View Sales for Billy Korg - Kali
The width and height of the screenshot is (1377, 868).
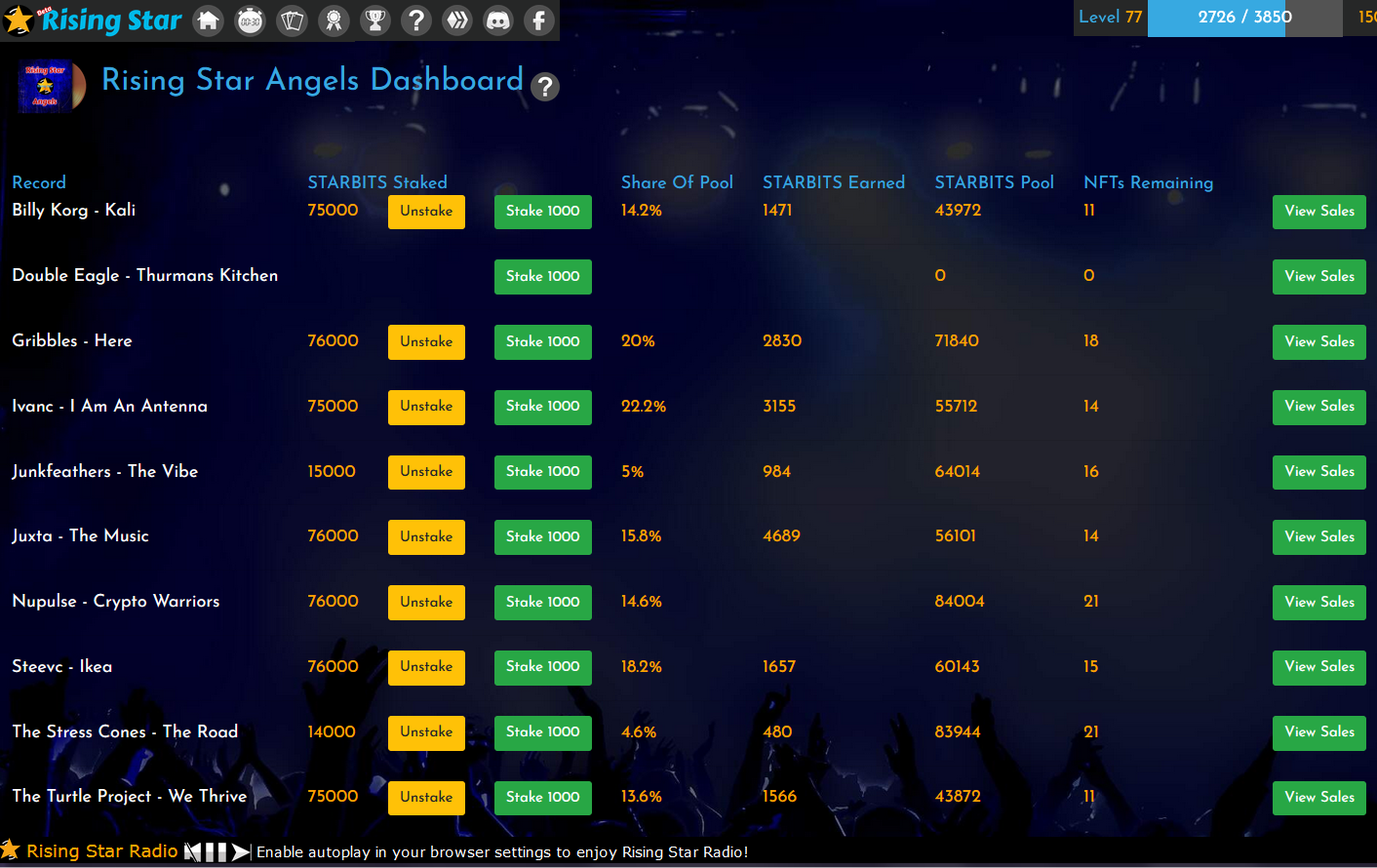1319,212
